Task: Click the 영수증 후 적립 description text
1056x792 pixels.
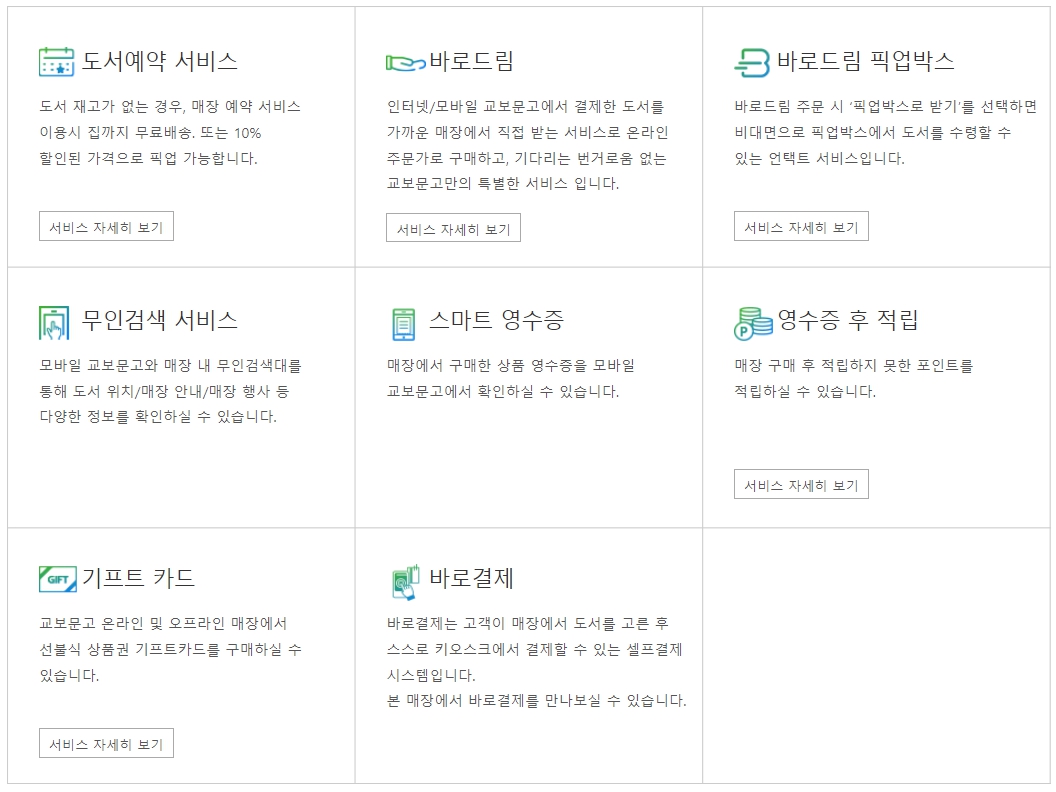Action: 840,380
